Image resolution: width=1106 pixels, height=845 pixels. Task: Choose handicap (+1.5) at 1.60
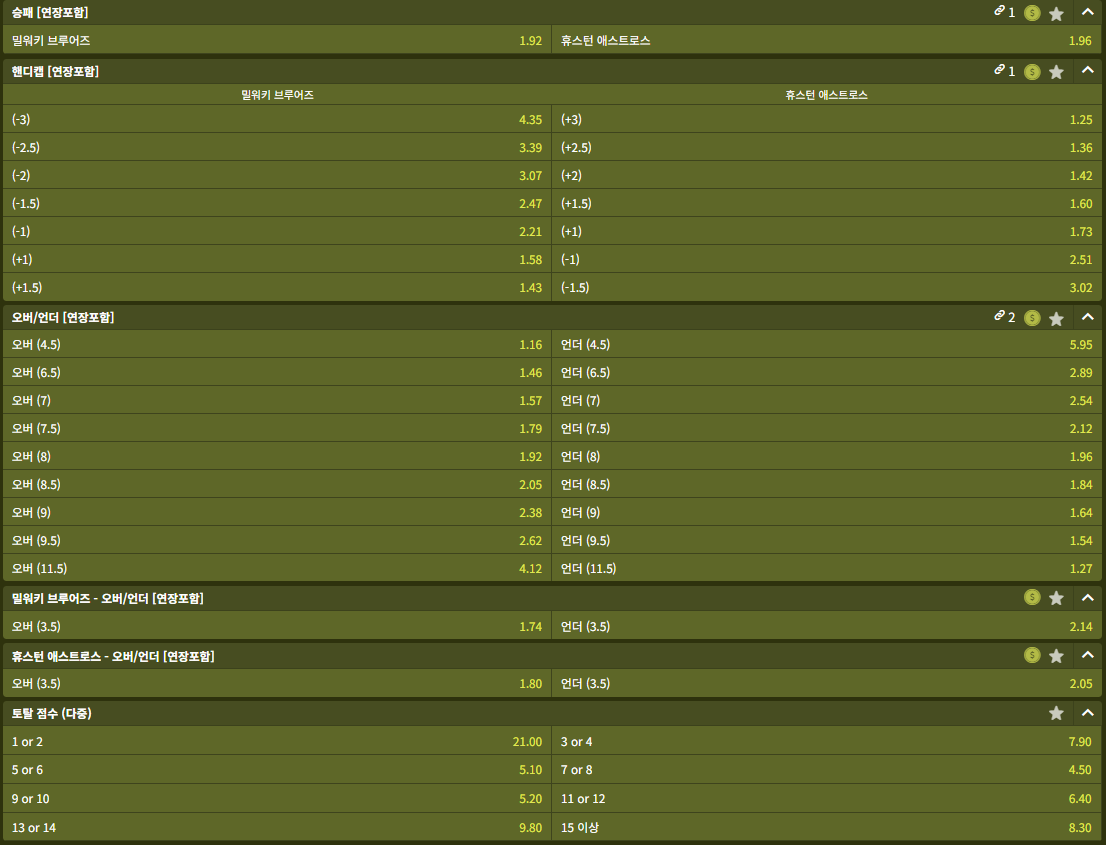(827, 203)
